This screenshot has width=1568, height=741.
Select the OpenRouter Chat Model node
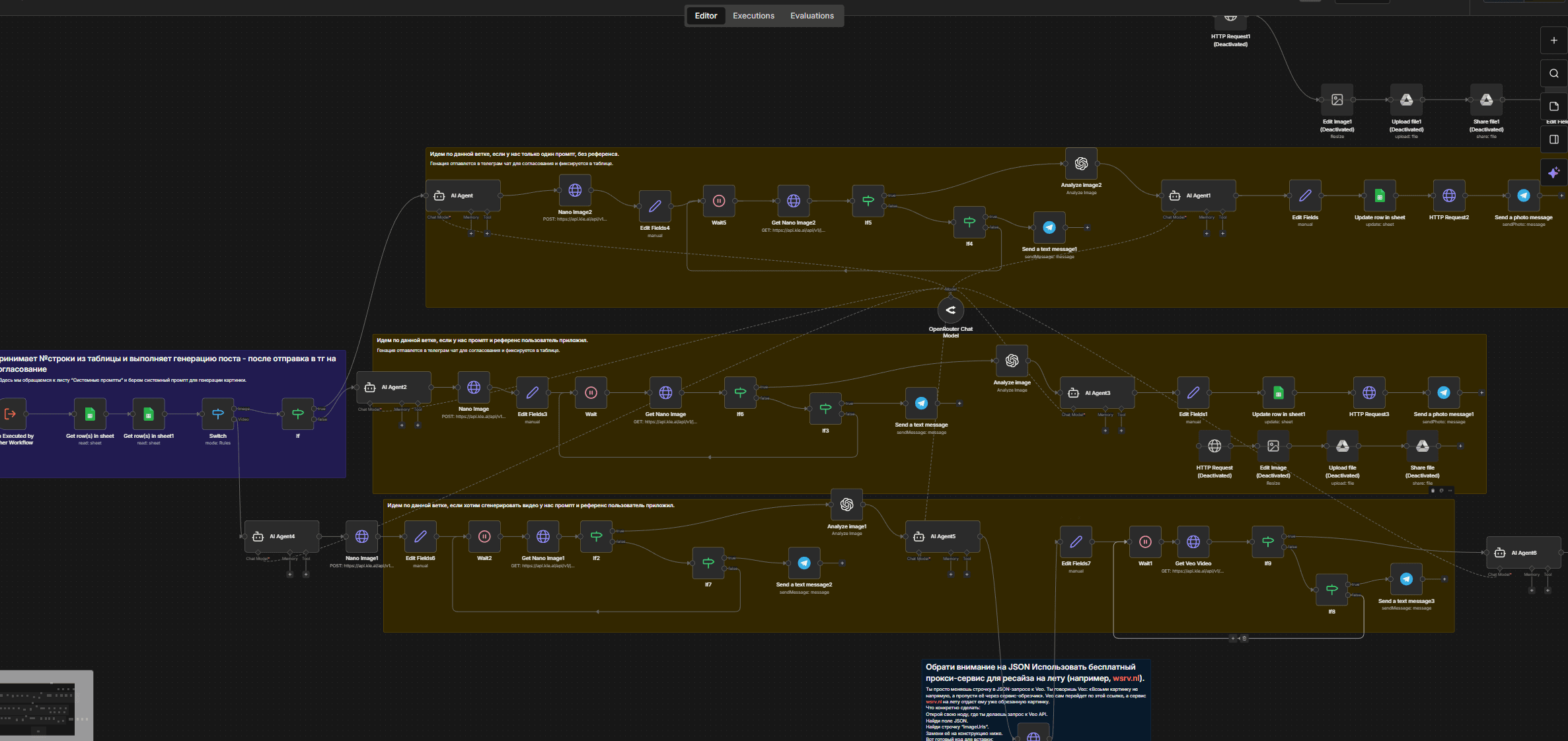[950, 310]
